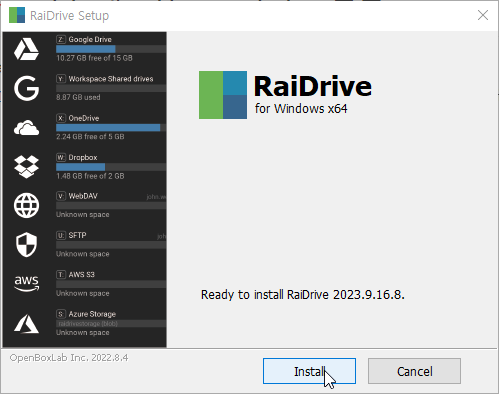The image size is (499, 394).
Task: Click 'Ready to install RaiDrive 2023.9.16.8.' text
Action: coord(303,295)
